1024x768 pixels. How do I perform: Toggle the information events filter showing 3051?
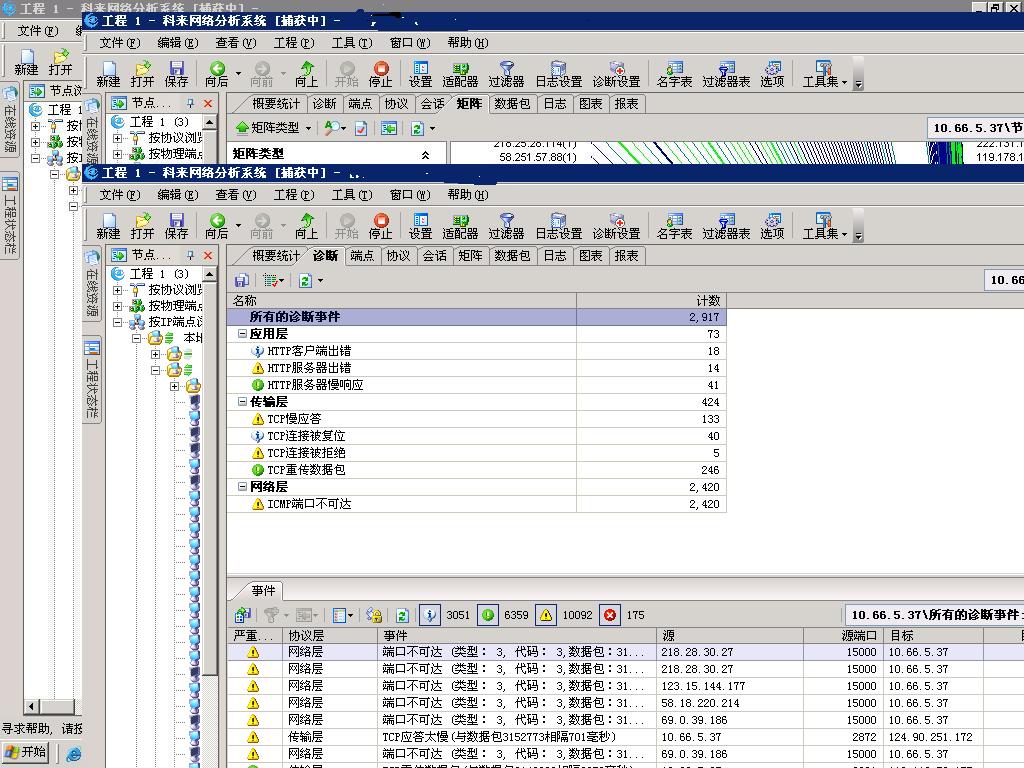(x=430, y=615)
